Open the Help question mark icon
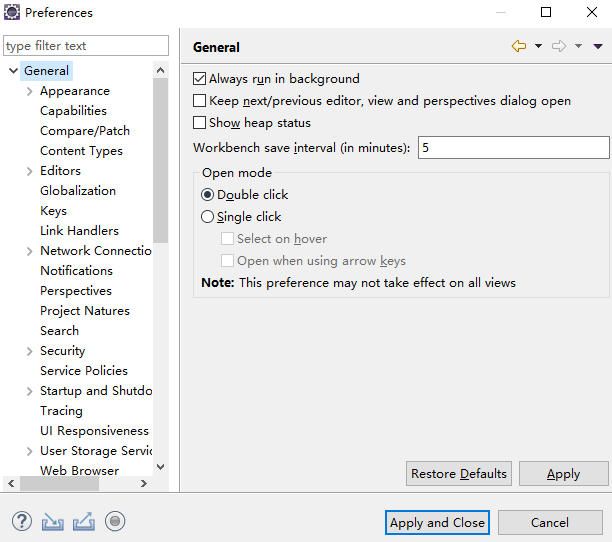Viewport: 612px width, 542px height. [x=22, y=521]
